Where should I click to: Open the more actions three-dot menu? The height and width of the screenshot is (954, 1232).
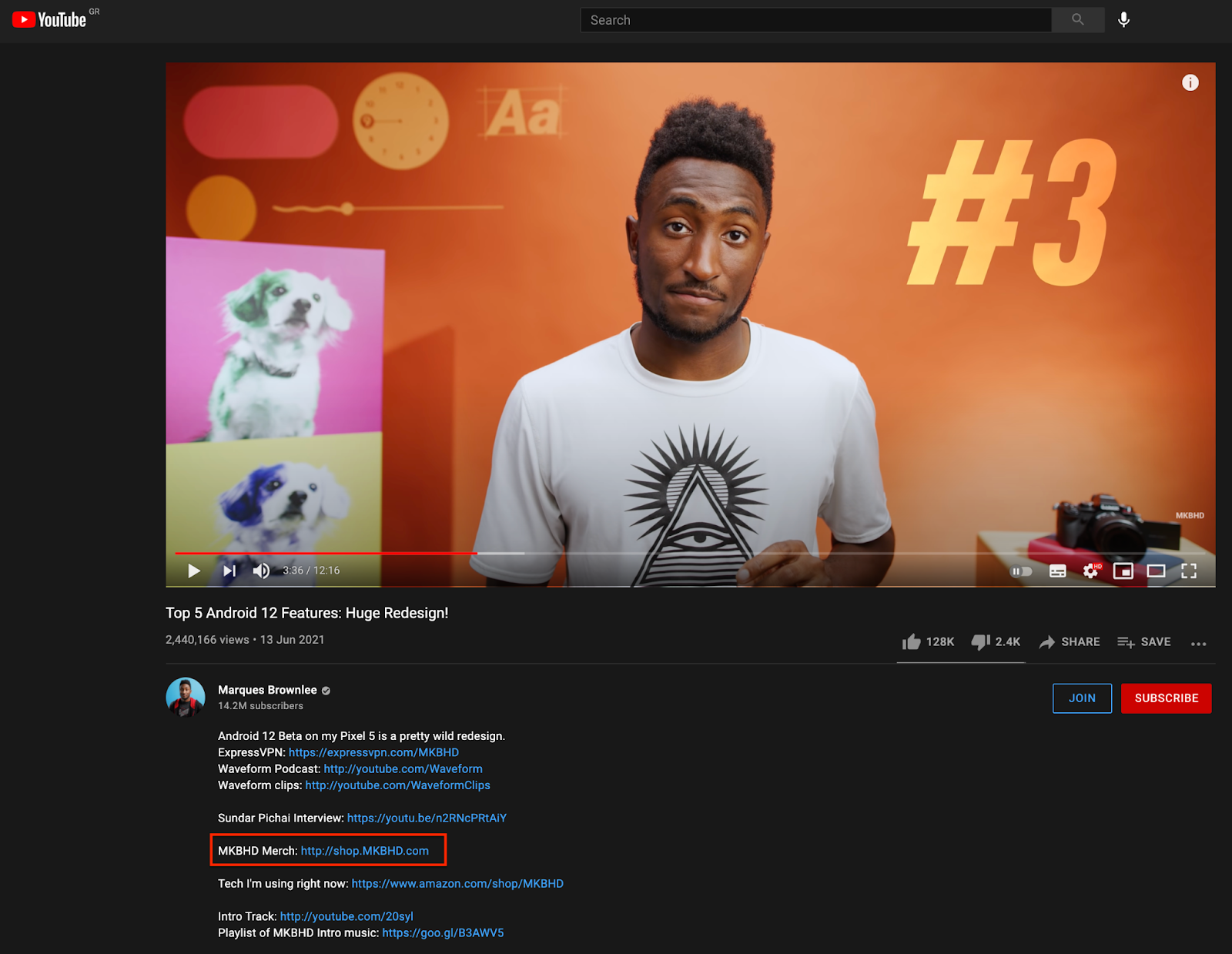[1199, 644]
